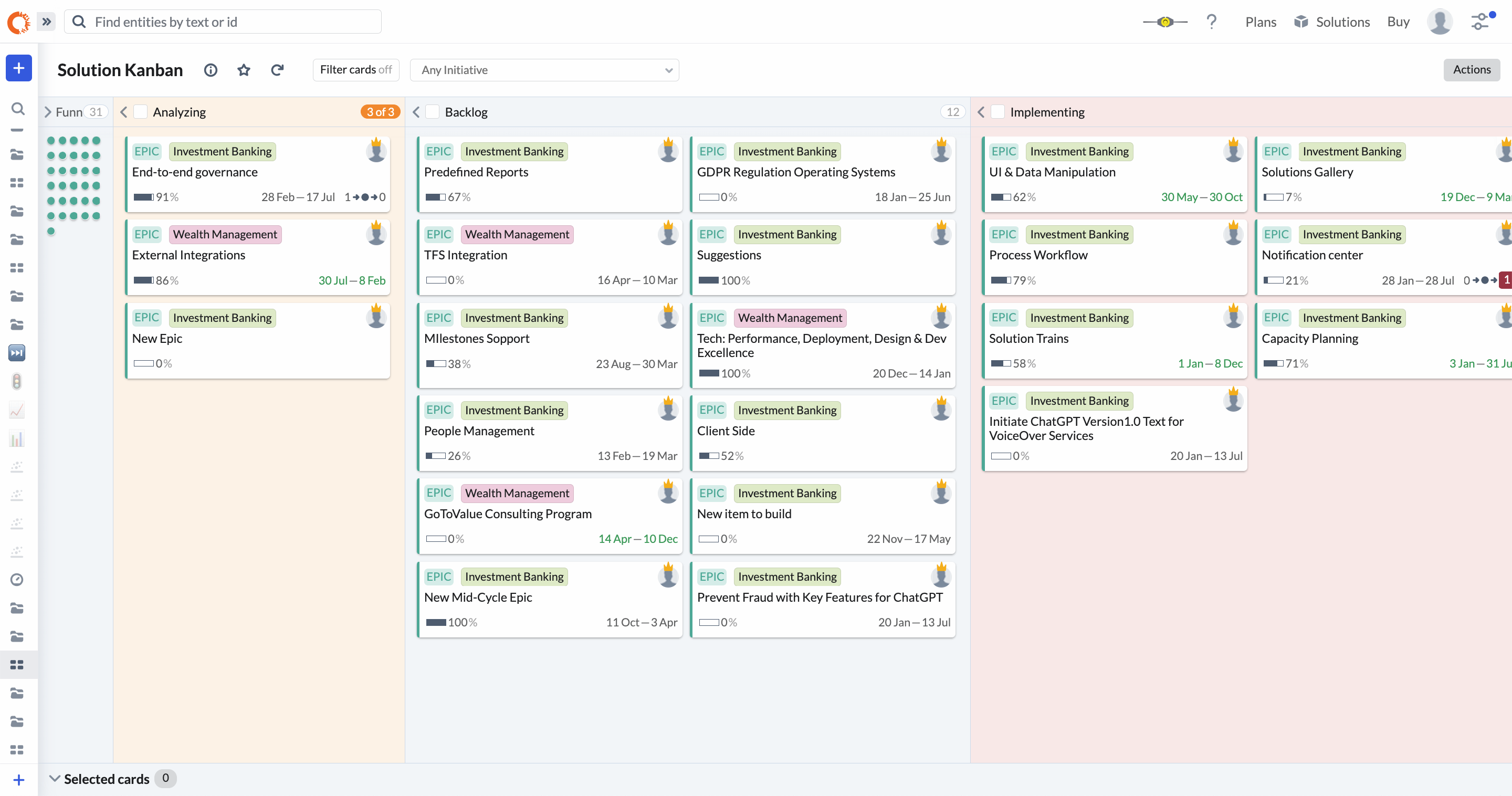Open the bar chart sidebar icon
The height and width of the screenshot is (796, 1512).
17,438
